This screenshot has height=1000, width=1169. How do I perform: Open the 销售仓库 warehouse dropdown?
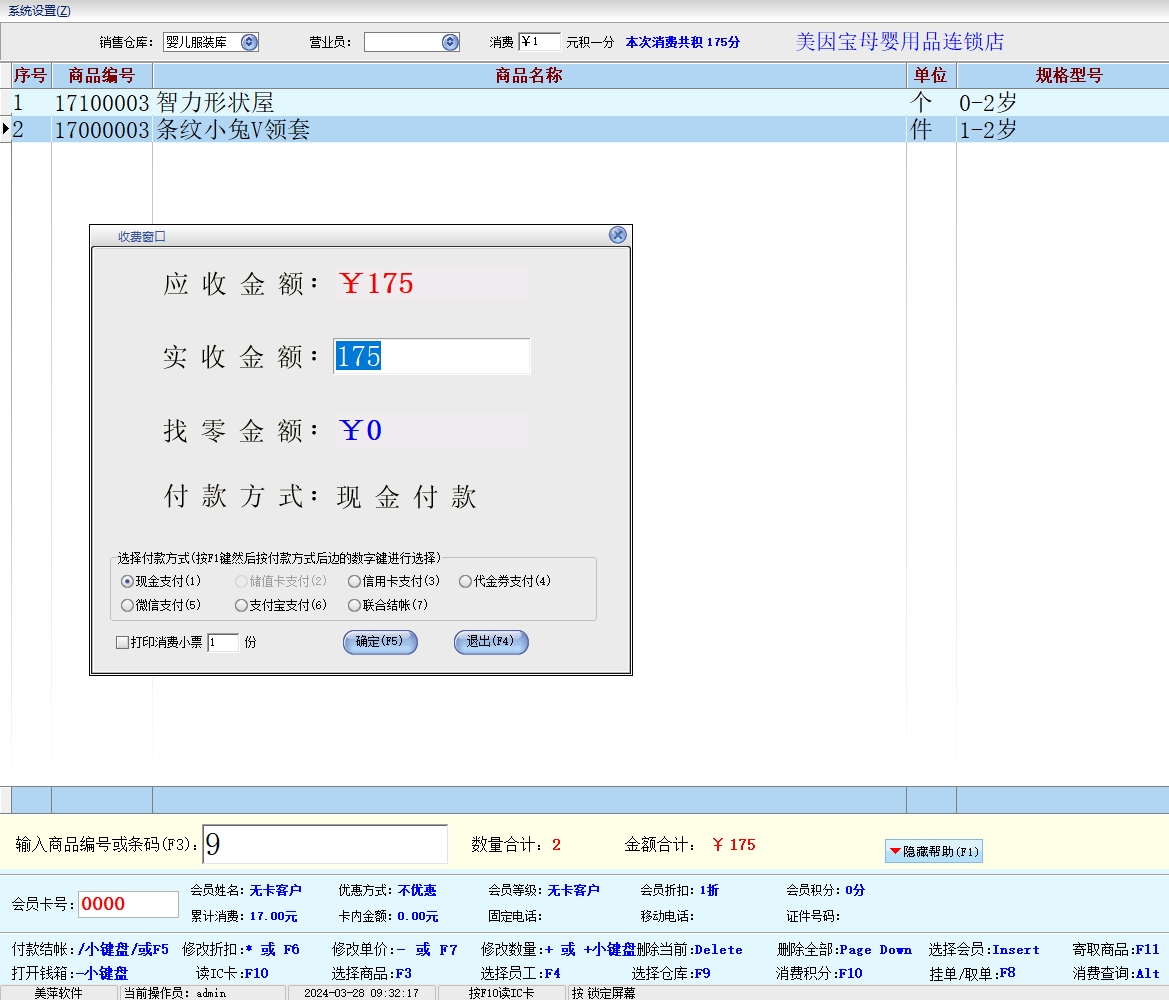(249, 42)
